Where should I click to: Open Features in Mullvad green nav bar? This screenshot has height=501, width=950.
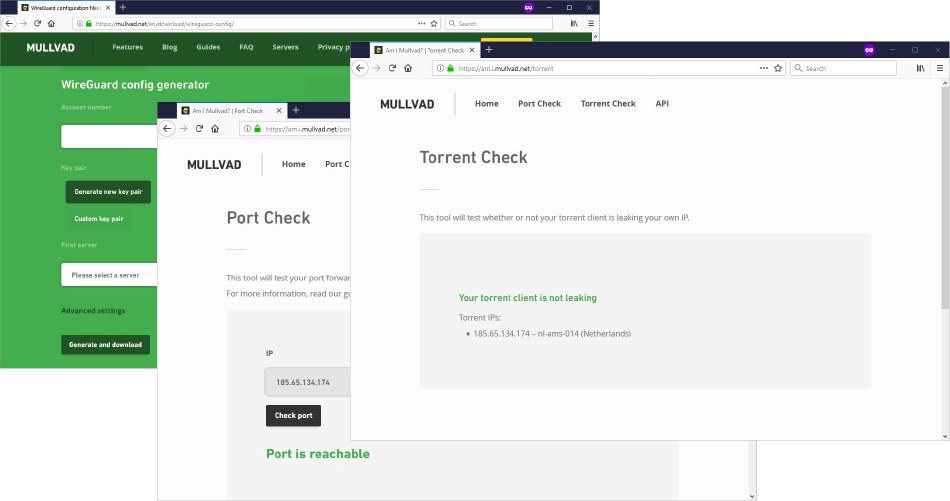(127, 47)
